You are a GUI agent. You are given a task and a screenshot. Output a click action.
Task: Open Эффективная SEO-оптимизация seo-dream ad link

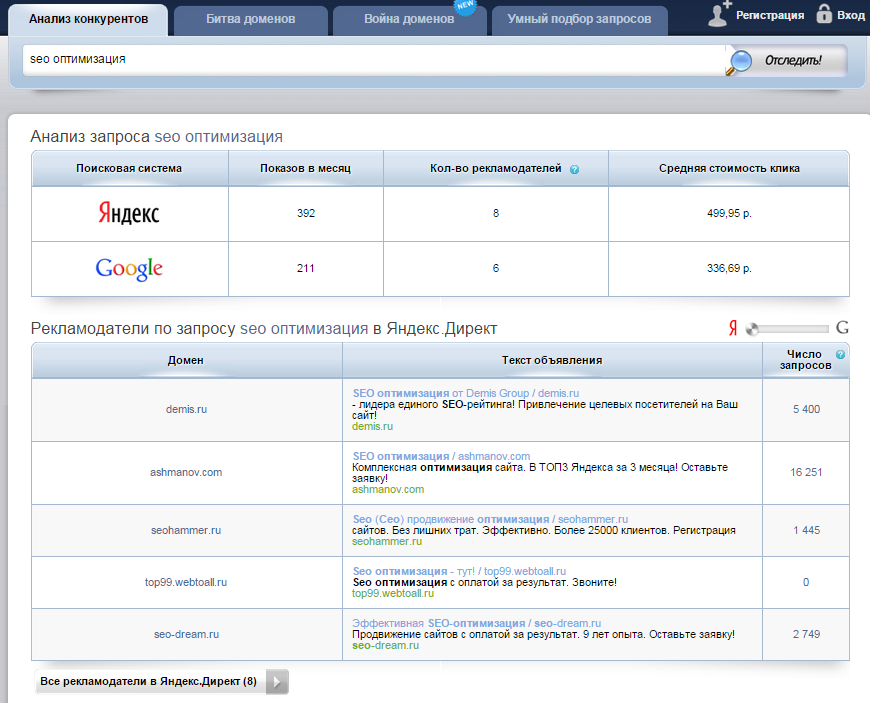[477, 624]
